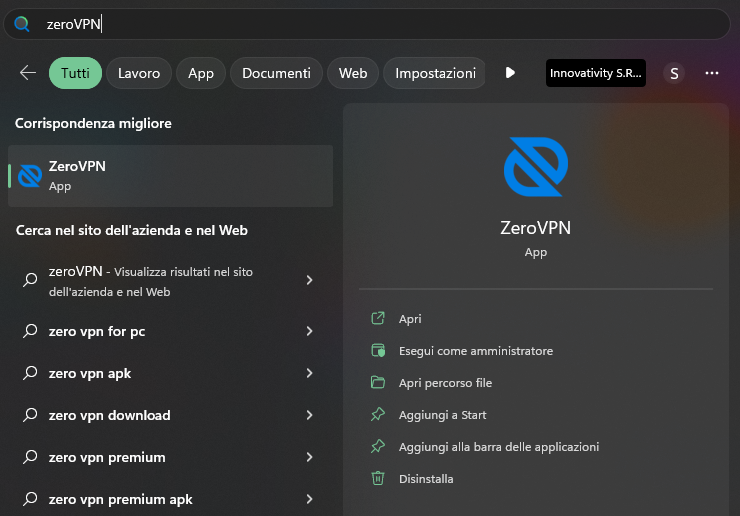
Task: Expand chevron for 'zero vpn apk'
Action: [x=310, y=373]
